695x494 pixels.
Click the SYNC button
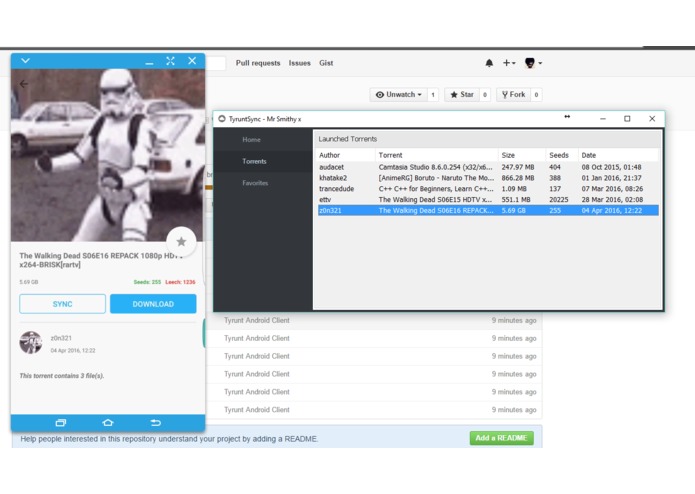[62, 304]
